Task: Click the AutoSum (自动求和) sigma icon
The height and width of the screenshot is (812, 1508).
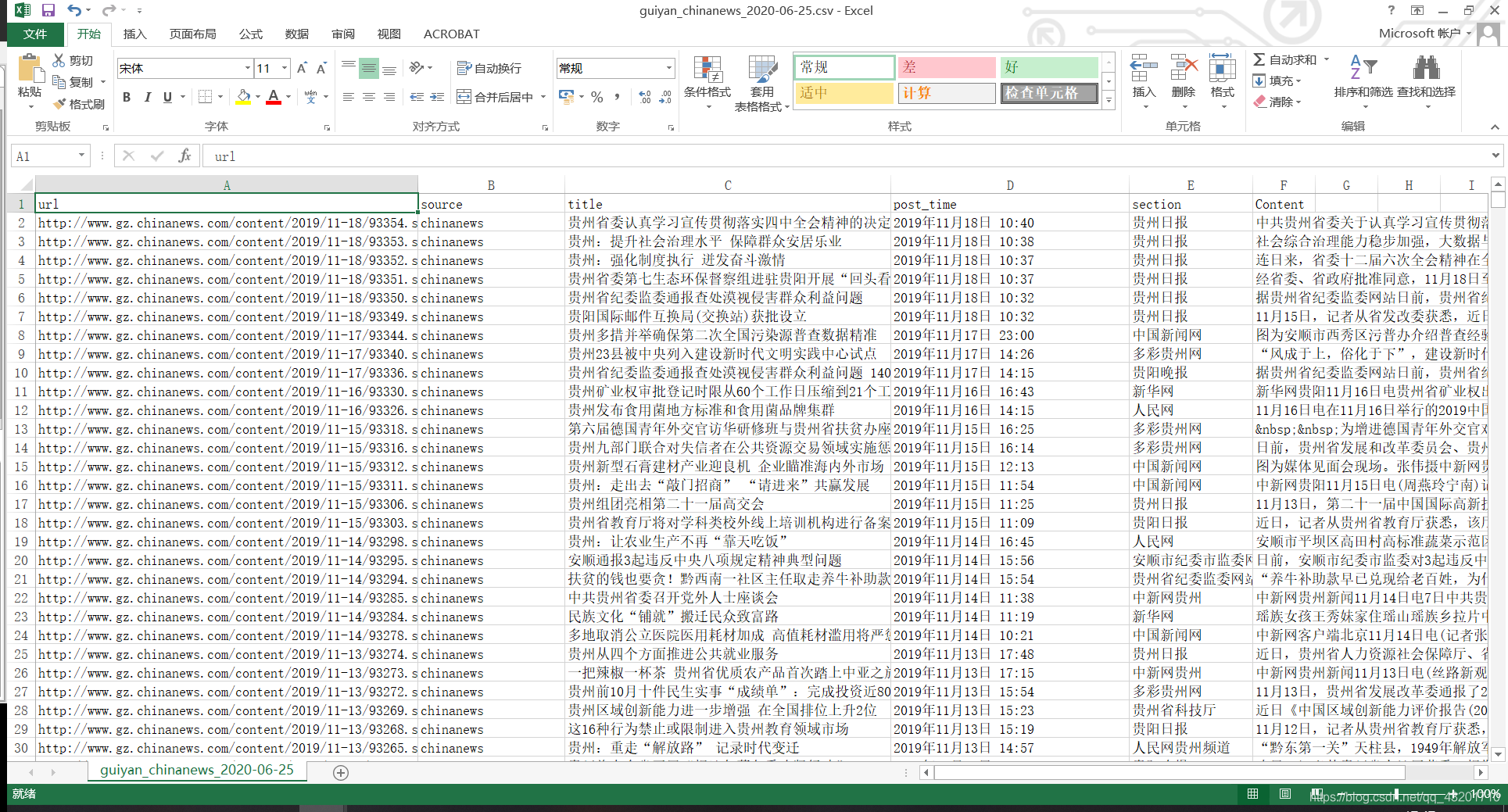Action: (x=1259, y=59)
